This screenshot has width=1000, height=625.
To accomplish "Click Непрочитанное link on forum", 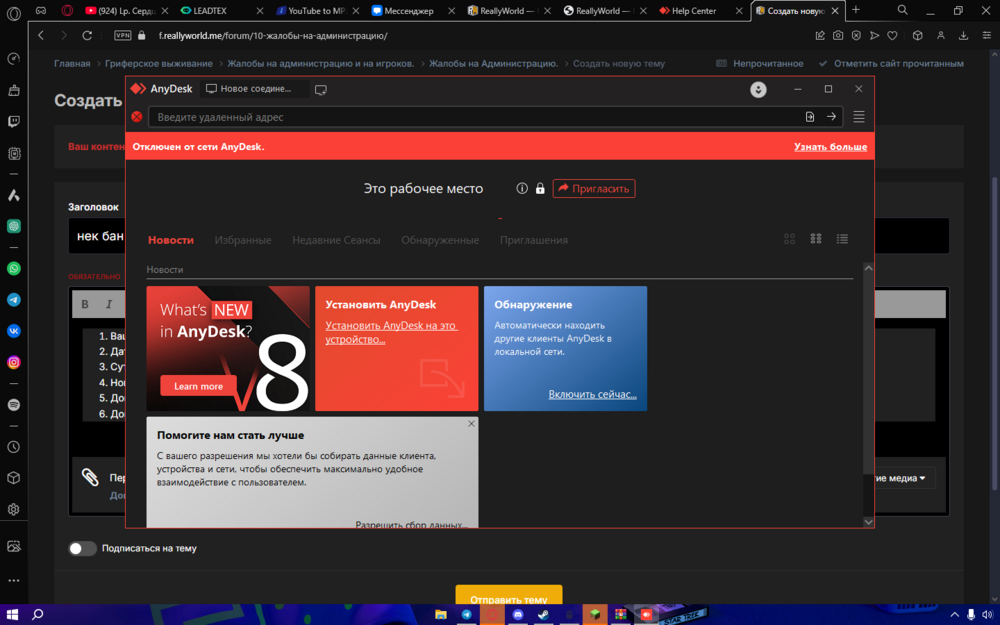I will click(760, 63).
